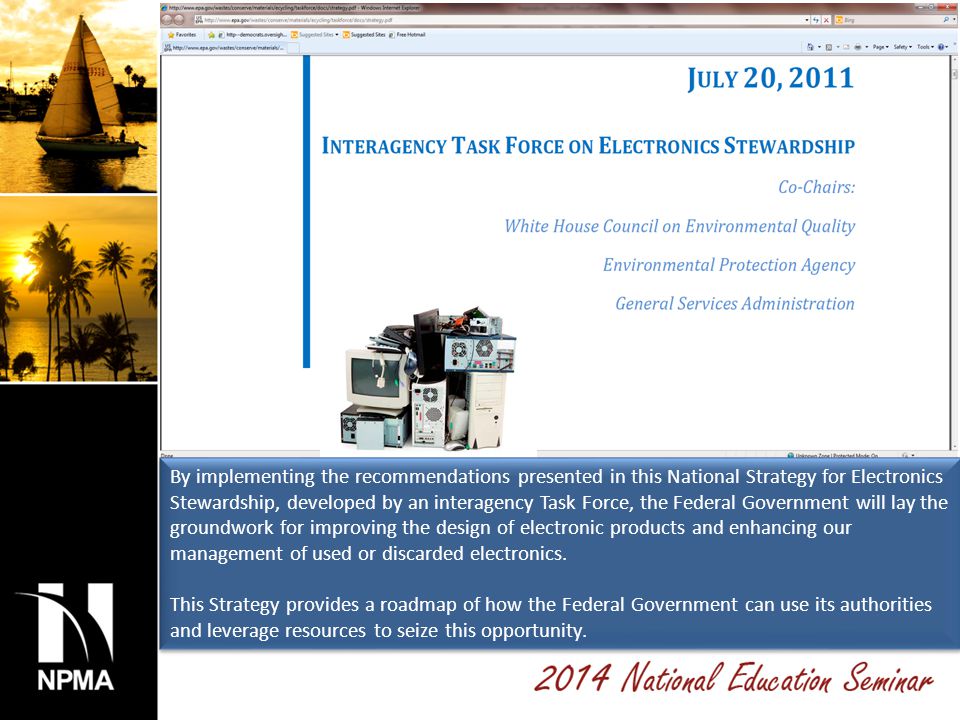Open the Free Hotmail favorite link
Viewport: 960px width, 720px height.
tap(407, 35)
